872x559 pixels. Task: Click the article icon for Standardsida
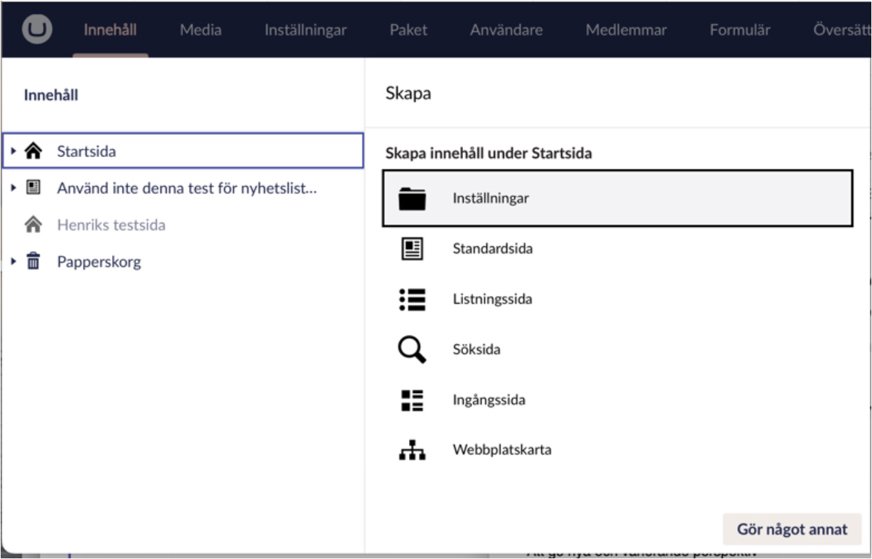(x=412, y=249)
